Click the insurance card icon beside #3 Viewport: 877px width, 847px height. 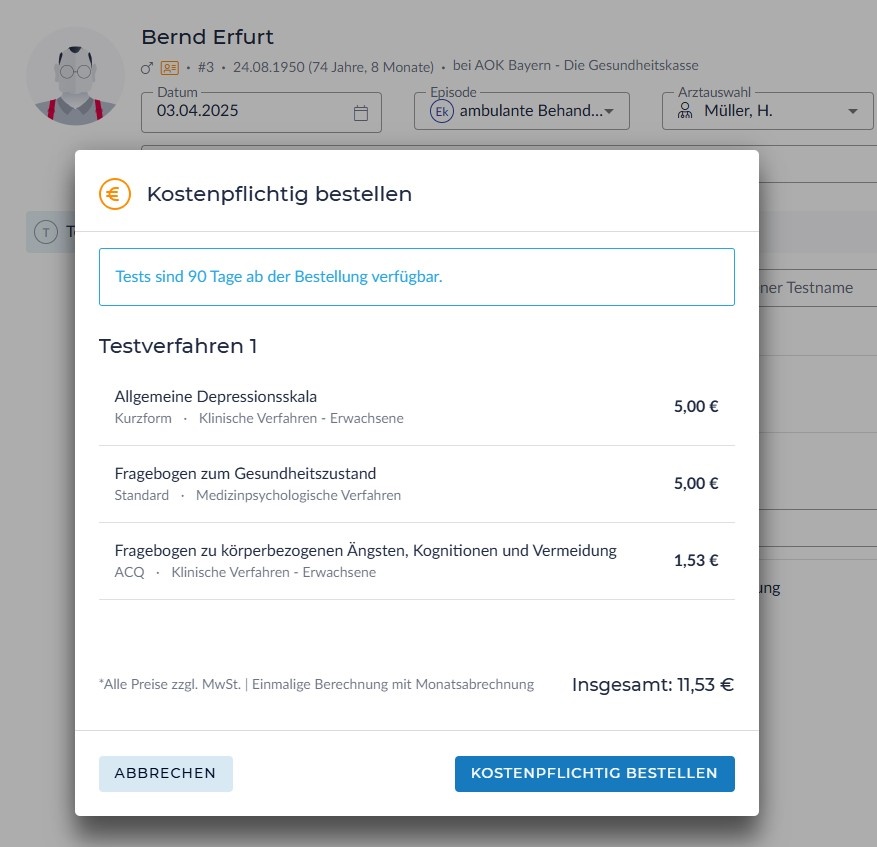click(170, 67)
